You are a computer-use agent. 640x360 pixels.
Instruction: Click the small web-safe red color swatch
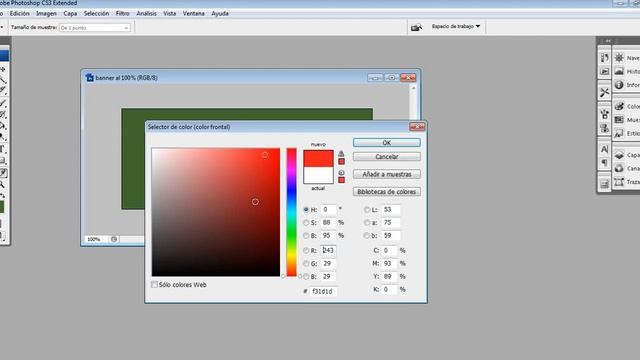tap(341, 180)
